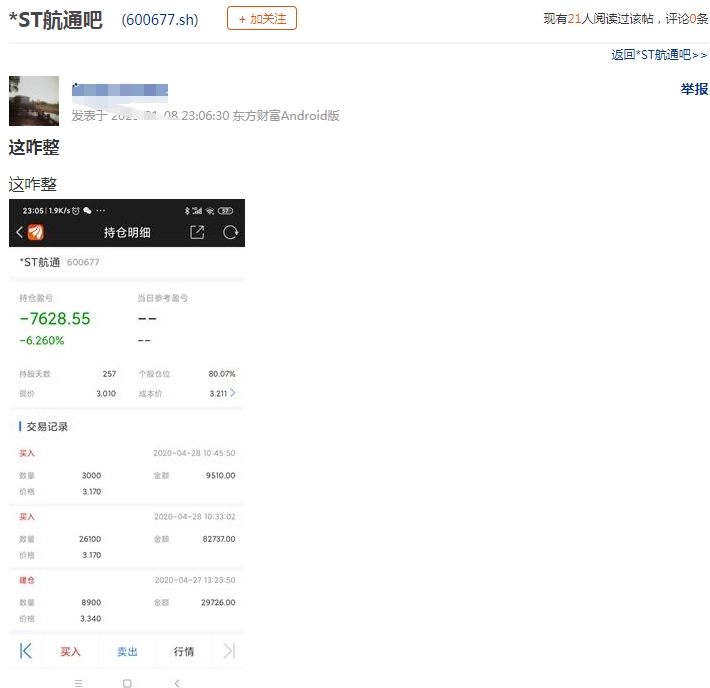Viewport: 710px width, 688px height.
Task: Click the 29726.00 transaction amount
Action: (x=218, y=602)
